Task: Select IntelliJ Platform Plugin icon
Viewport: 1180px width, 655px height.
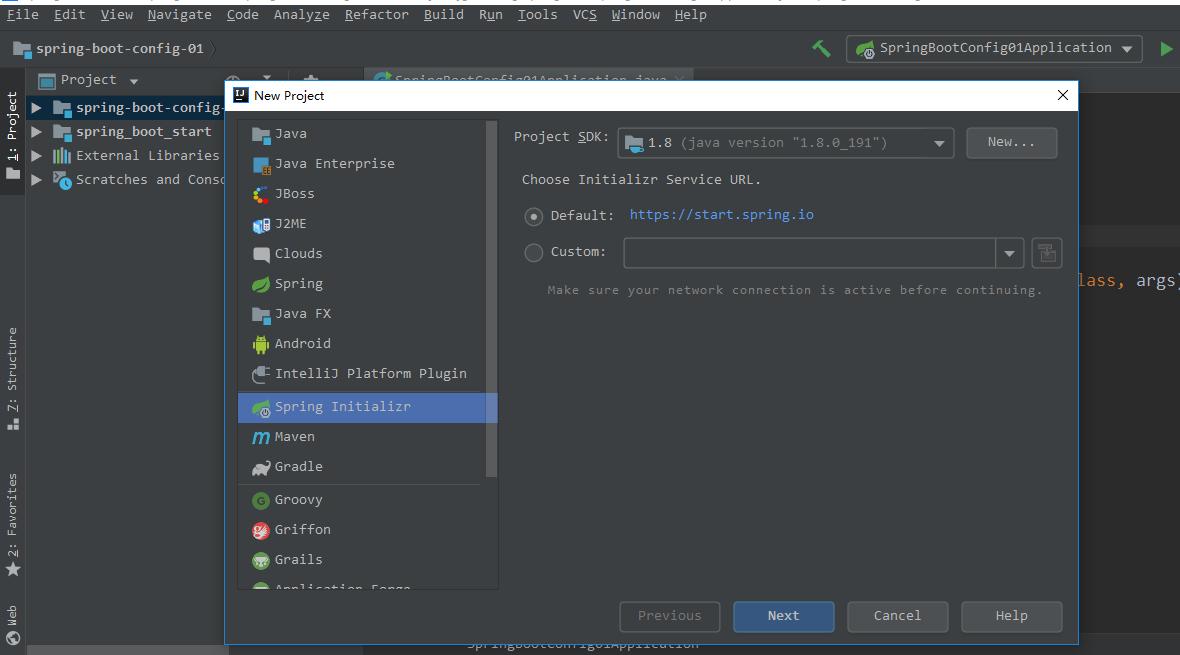Action: 260,374
